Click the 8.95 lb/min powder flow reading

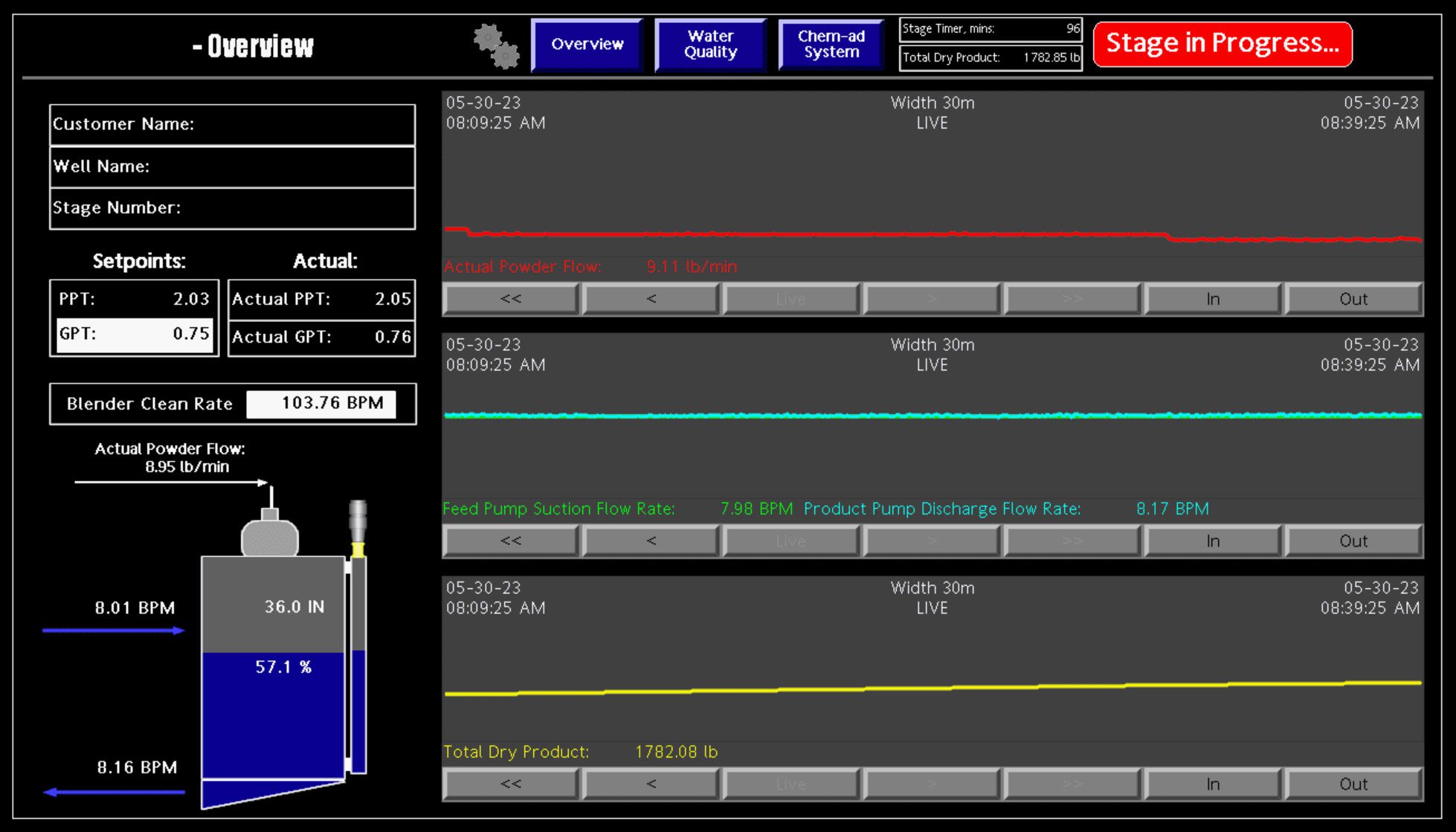tap(187, 467)
